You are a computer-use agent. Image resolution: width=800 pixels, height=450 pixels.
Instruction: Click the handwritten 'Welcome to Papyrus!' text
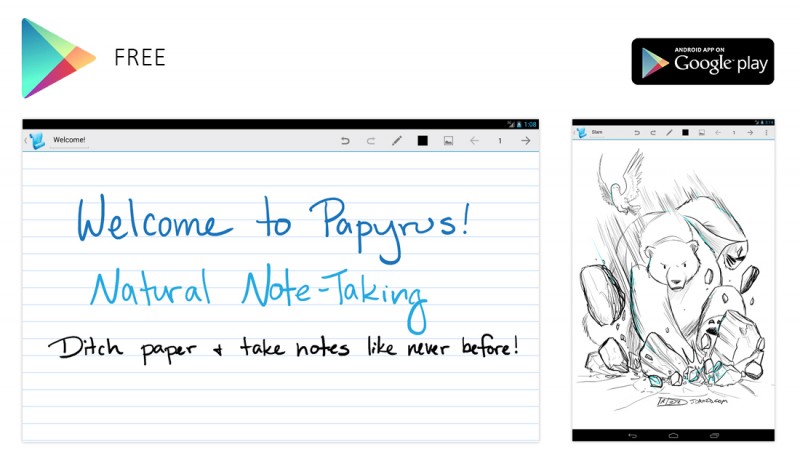point(273,229)
